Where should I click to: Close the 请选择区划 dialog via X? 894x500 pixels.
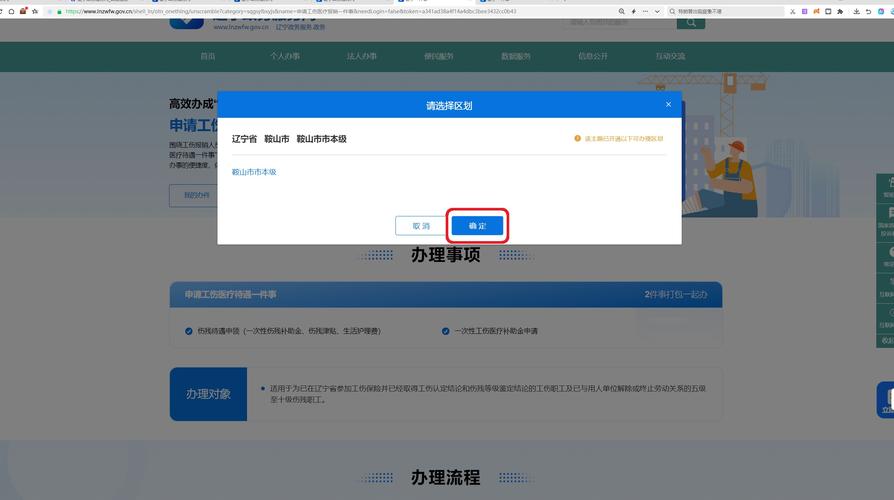668,104
